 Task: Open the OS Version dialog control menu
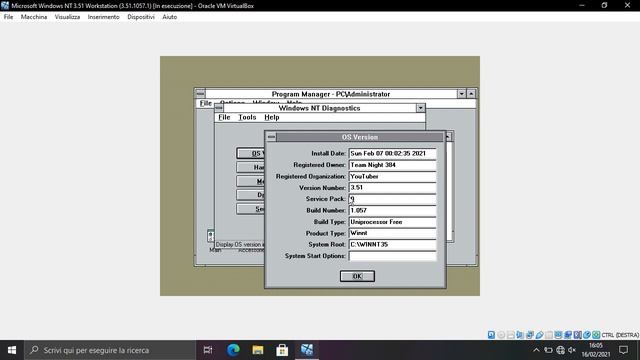271,137
